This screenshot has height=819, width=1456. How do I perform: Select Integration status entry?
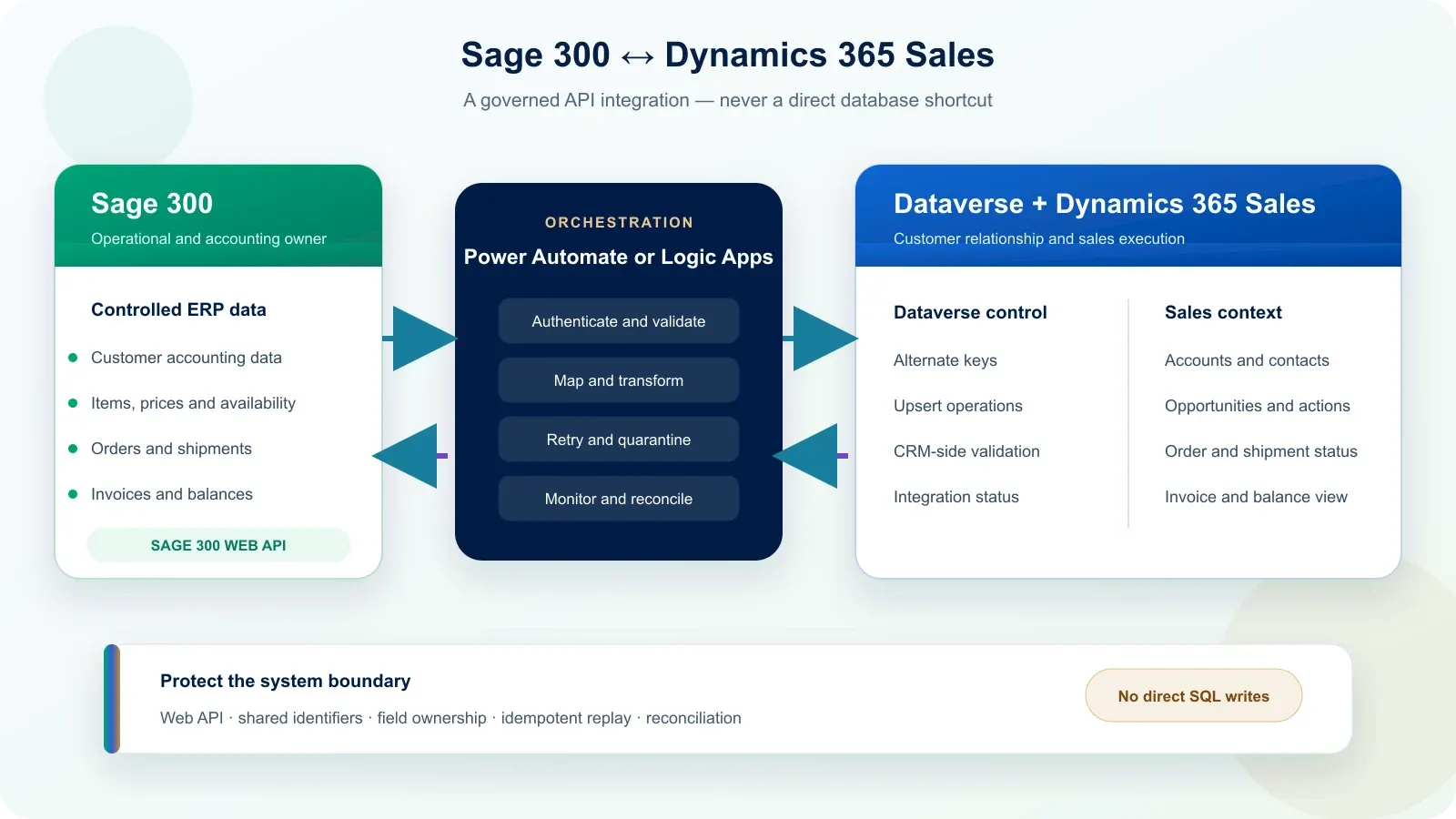click(956, 497)
